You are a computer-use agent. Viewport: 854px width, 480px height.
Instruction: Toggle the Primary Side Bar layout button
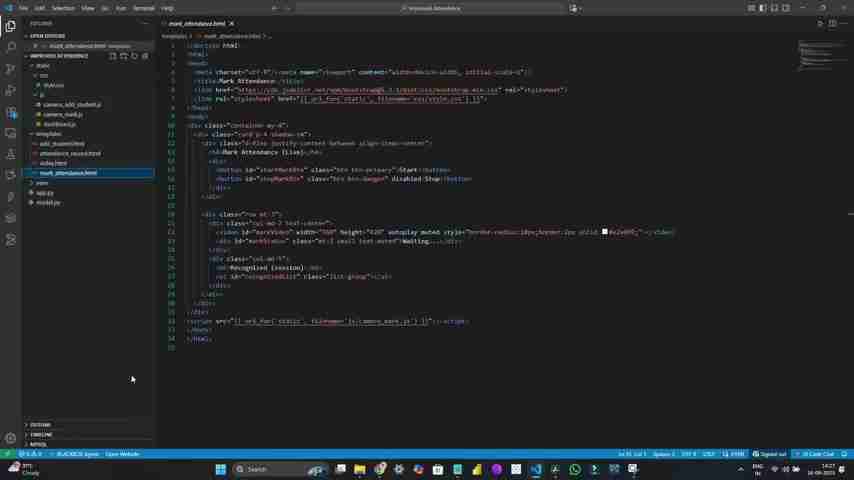[762, 8]
